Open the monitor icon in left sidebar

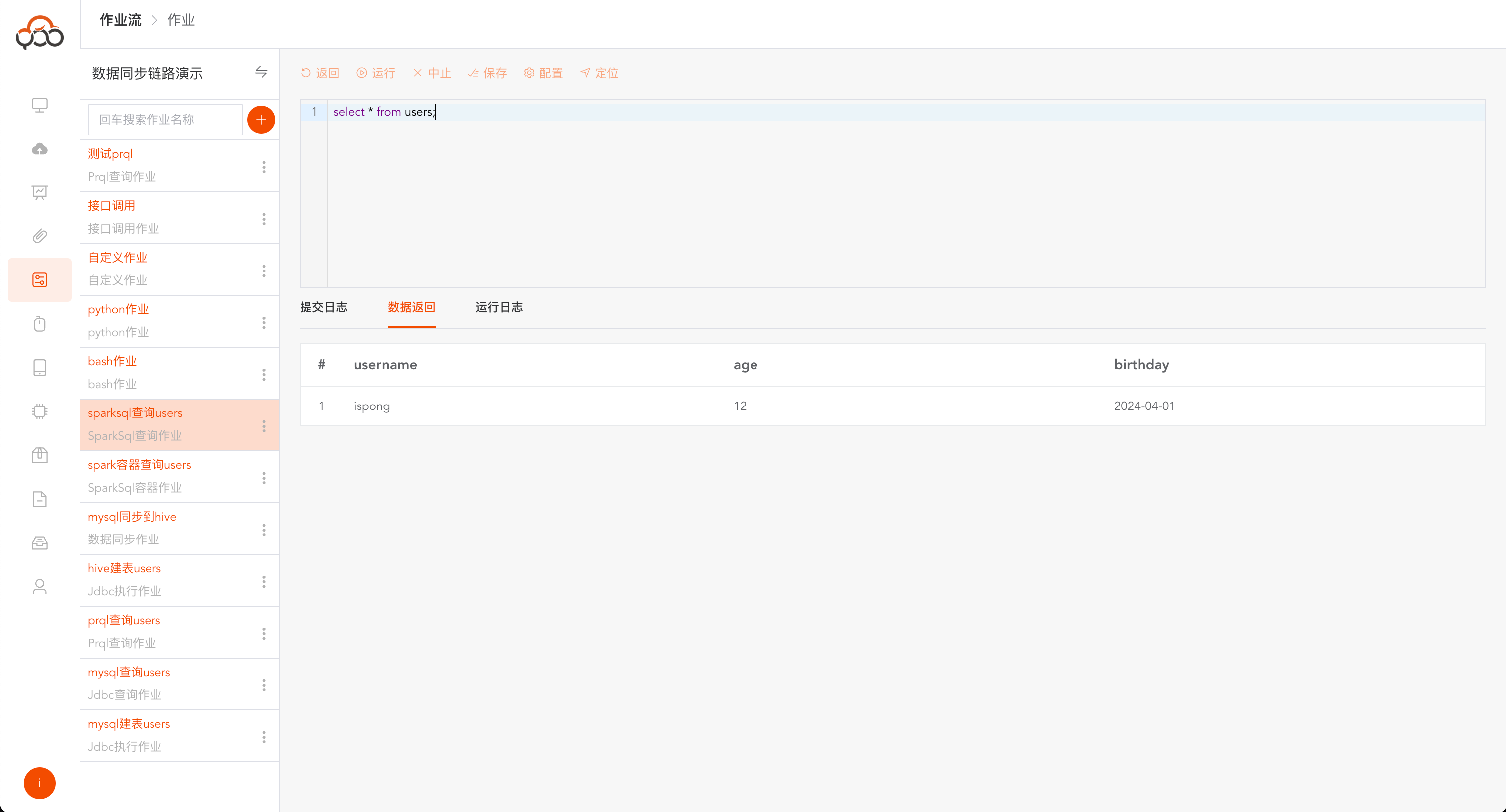pos(40,105)
